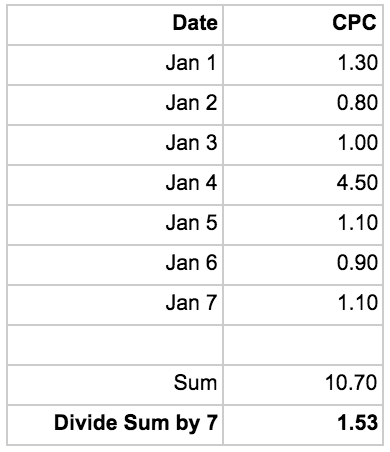Click the Jan 1 date cell
This screenshot has width=390, height=452.
[x=115, y=65]
